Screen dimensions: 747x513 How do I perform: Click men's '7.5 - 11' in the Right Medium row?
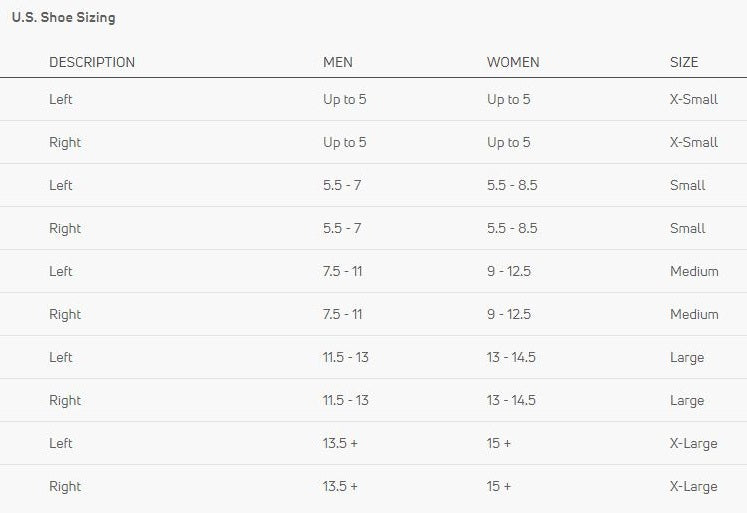click(x=343, y=314)
